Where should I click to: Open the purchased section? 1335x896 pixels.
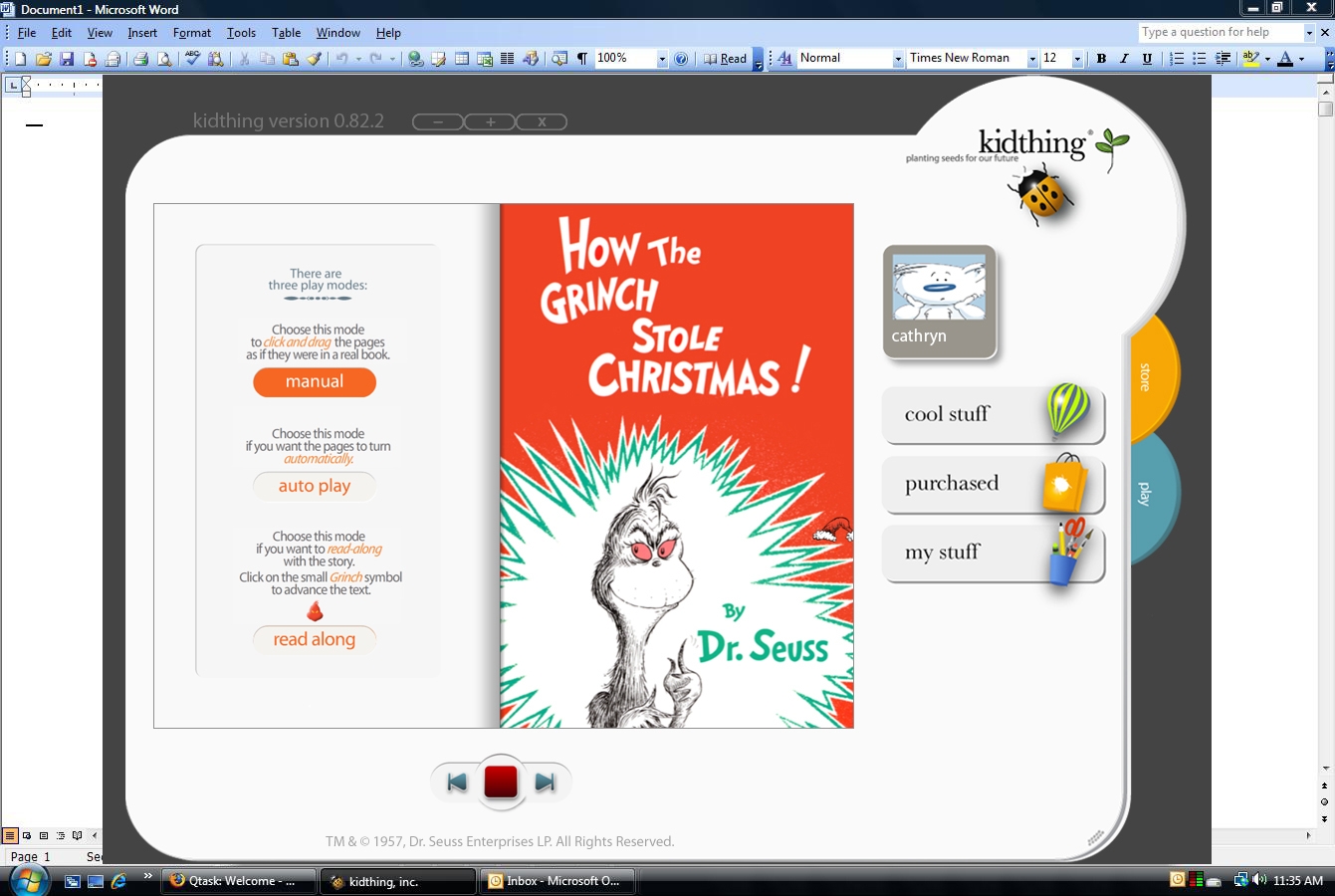tap(994, 484)
